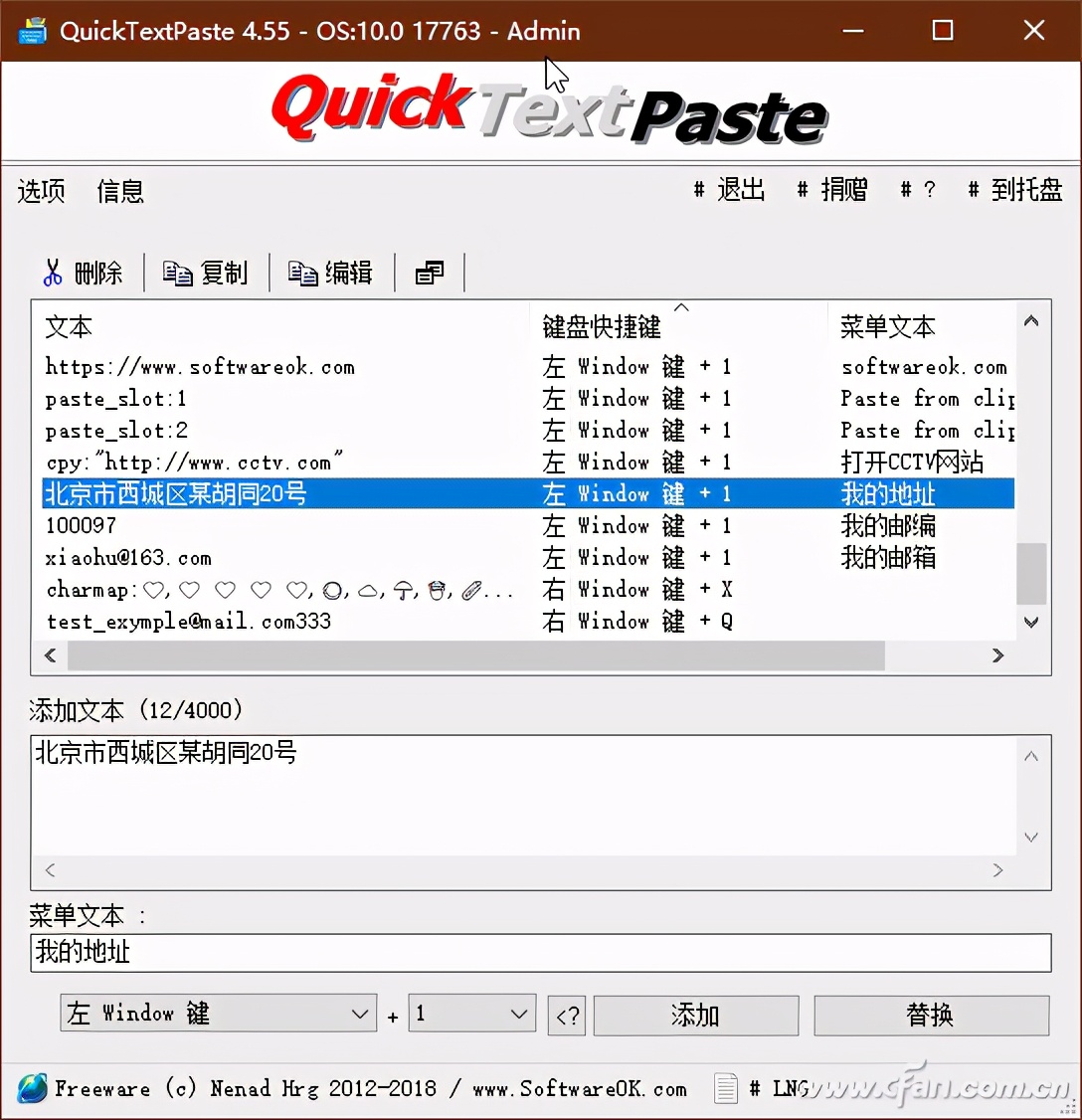Select the test_exymple@mail.com333 row

point(528,621)
